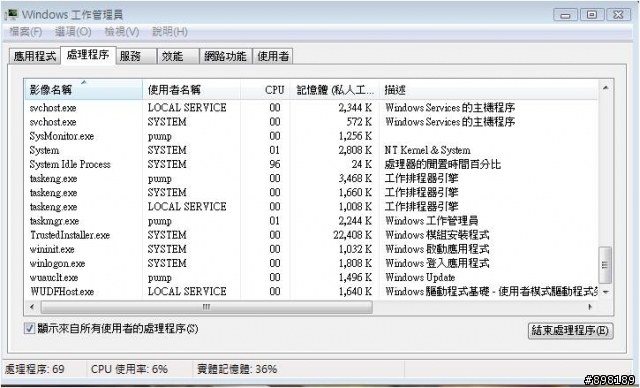Select the winlogon.exe process
The height and width of the screenshot is (388, 640).
(311, 263)
